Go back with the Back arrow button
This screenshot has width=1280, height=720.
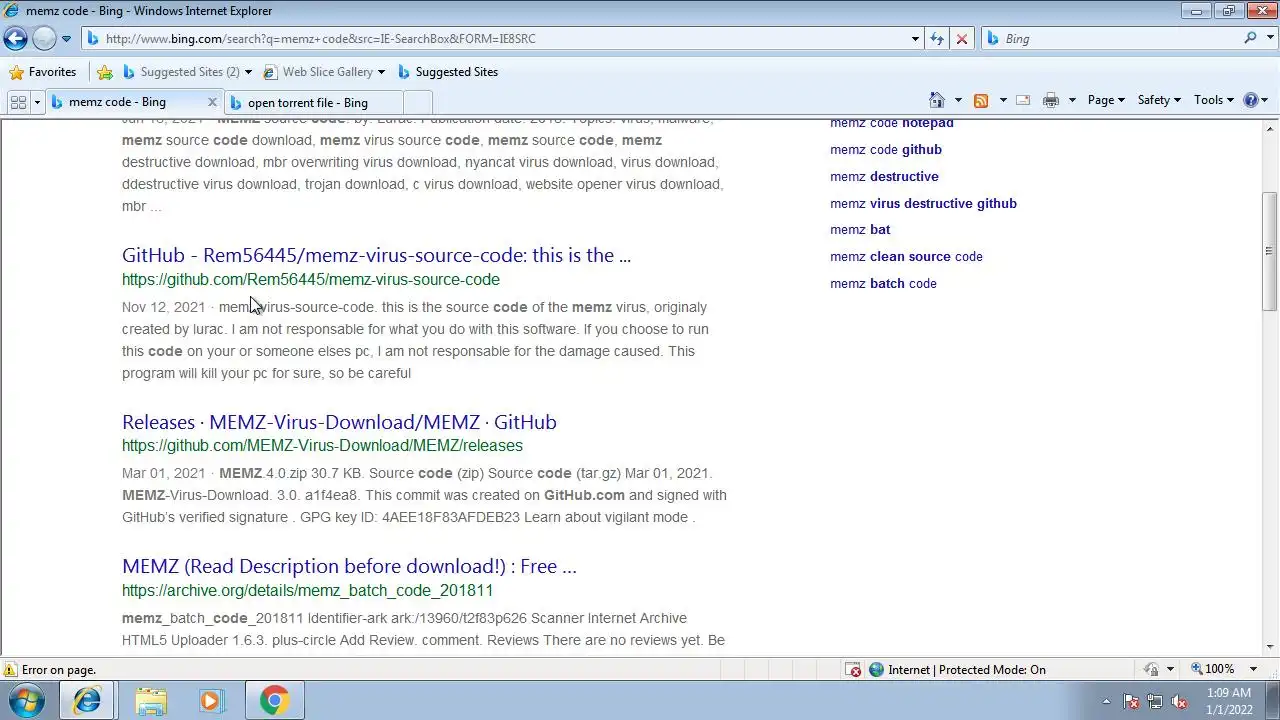(15, 39)
